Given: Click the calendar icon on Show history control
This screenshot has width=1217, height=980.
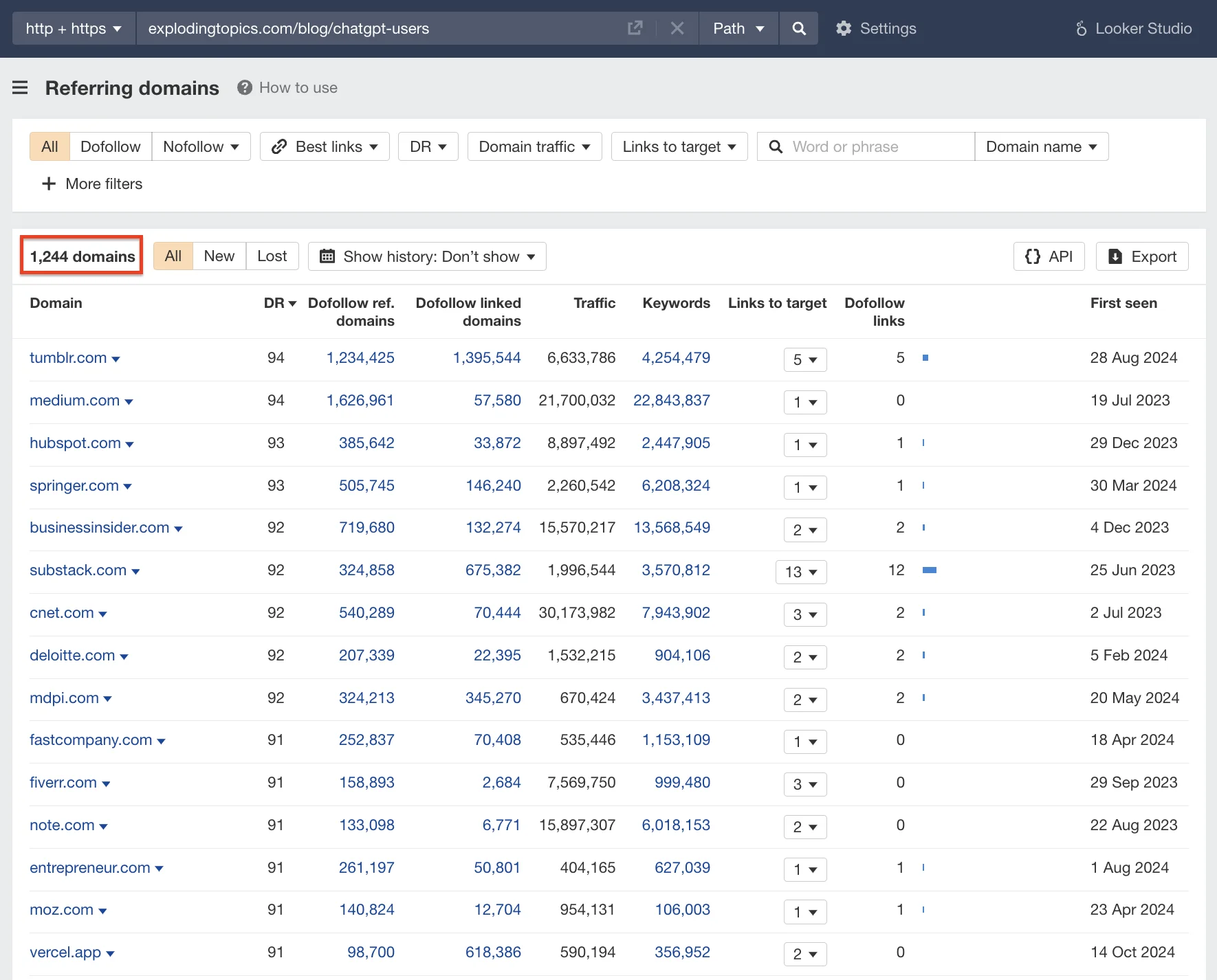Looking at the screenshot, I should click(329, 256).
